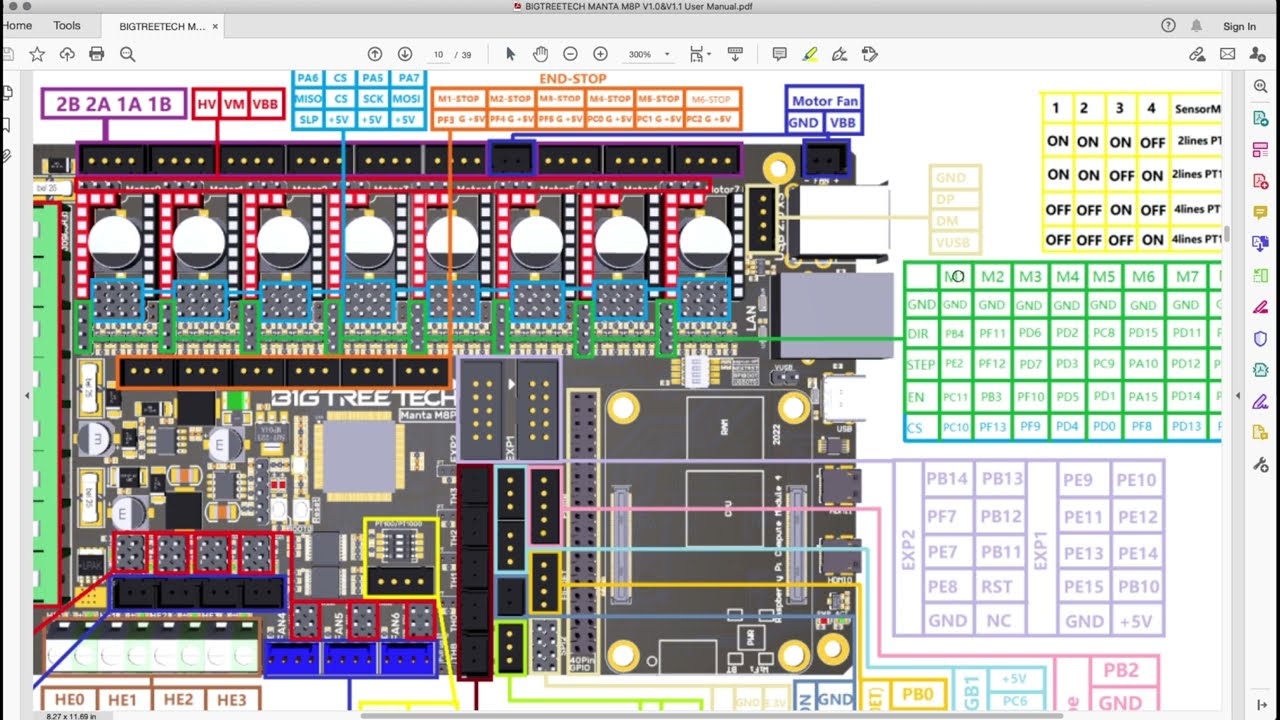Zoom out with the minus icon
Image resolution: width=1280 pixels, height=720 pixels.
coord(570,54)
